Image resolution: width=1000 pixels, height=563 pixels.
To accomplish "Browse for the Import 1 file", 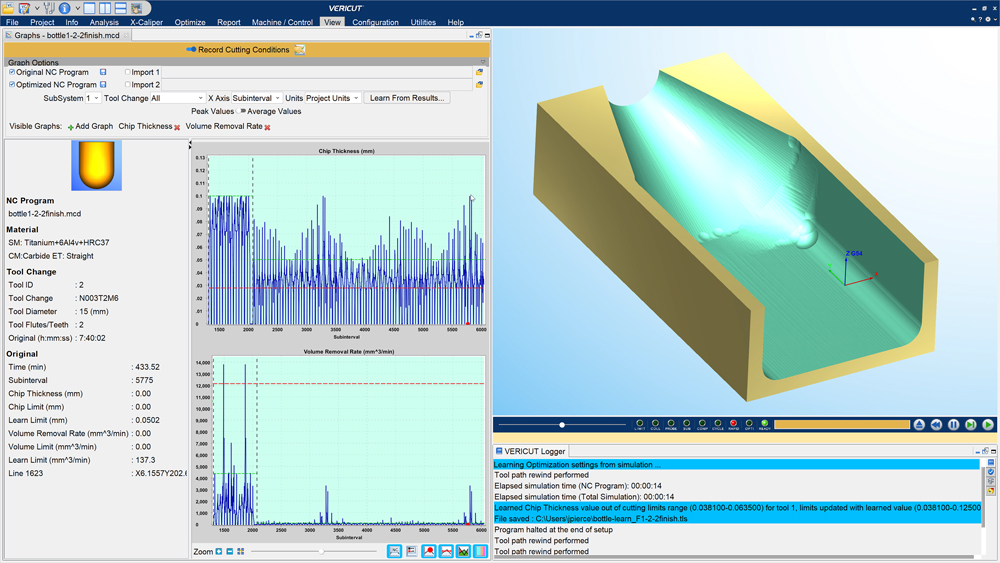I will pyautogui.click(x=480, y=72).
